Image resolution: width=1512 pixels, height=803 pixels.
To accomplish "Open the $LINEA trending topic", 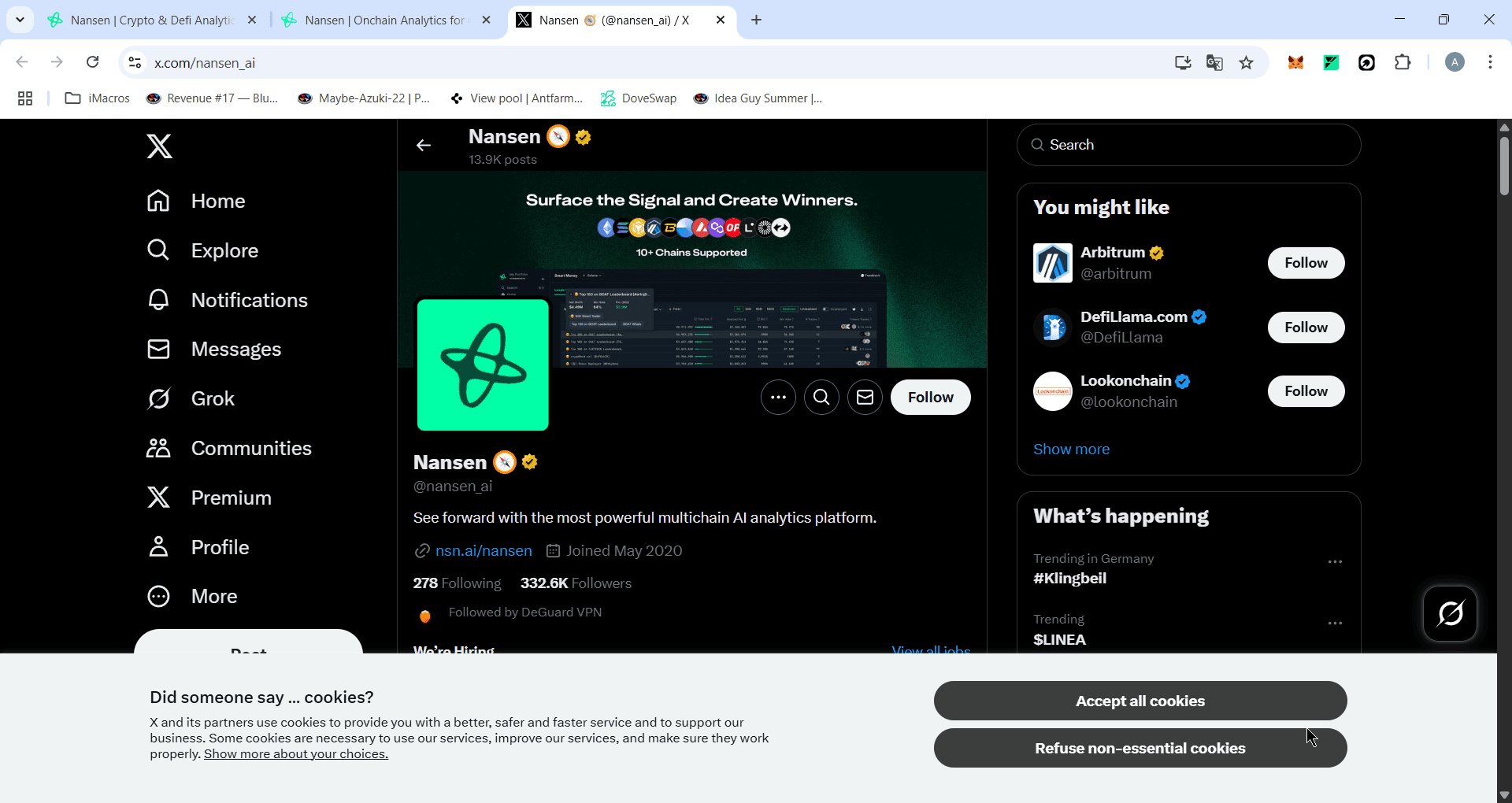I will tap(1059, 640).
